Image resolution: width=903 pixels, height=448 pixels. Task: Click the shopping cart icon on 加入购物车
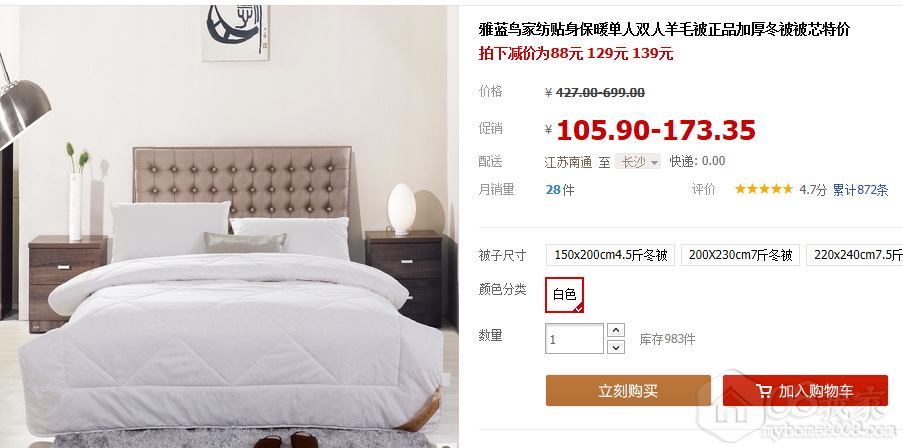[764, 392]
